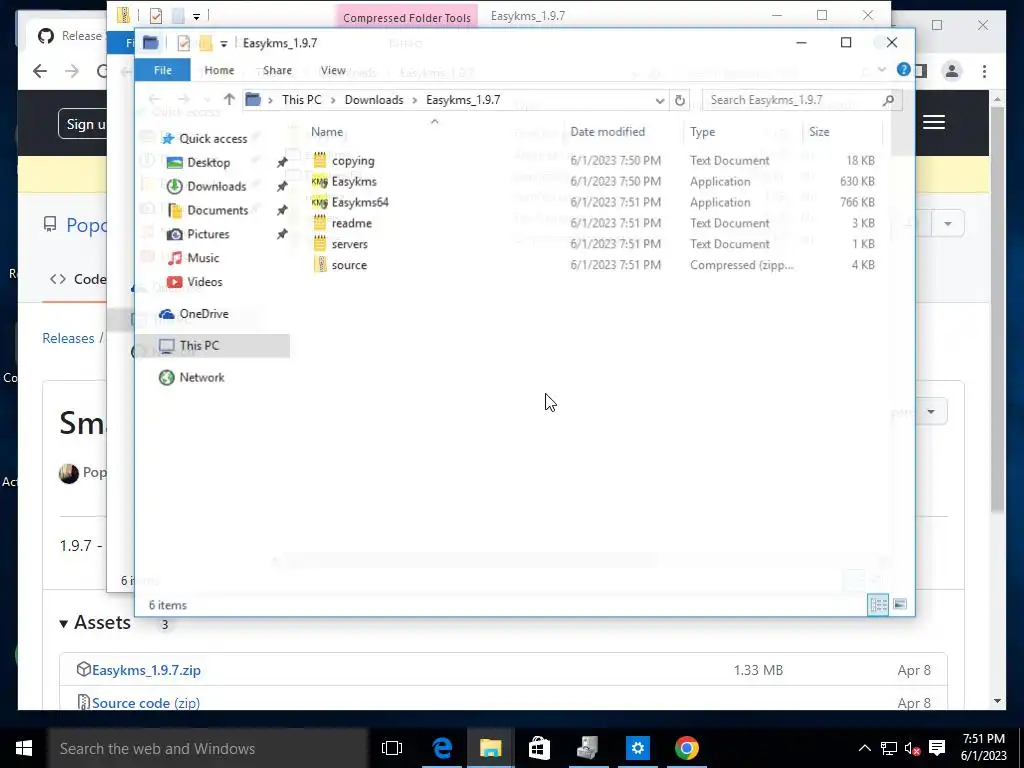Open Customize Quick Access Toolbar dropdown
The image size is (1024, 768).
pos(223,44)
